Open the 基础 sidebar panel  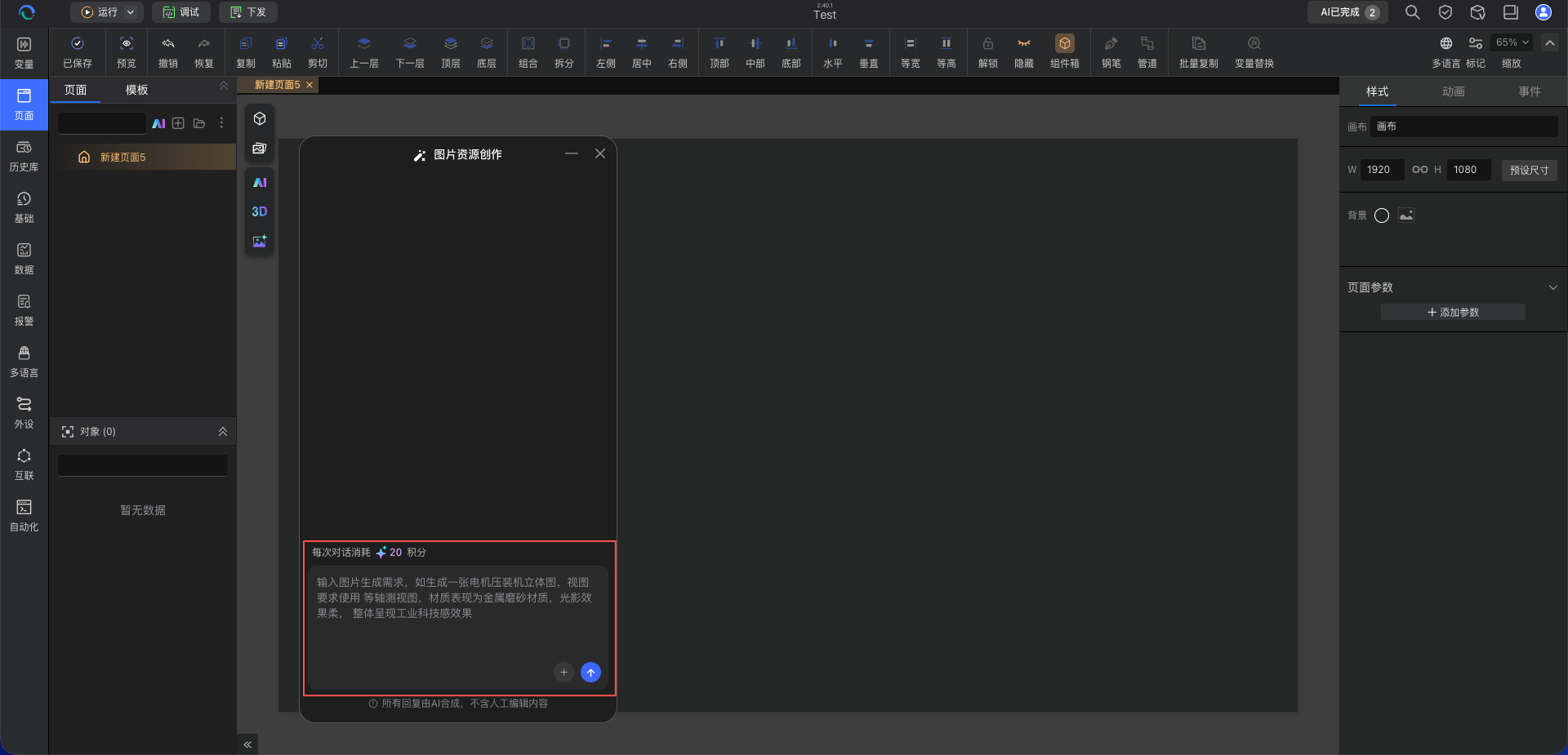(24, 207)
